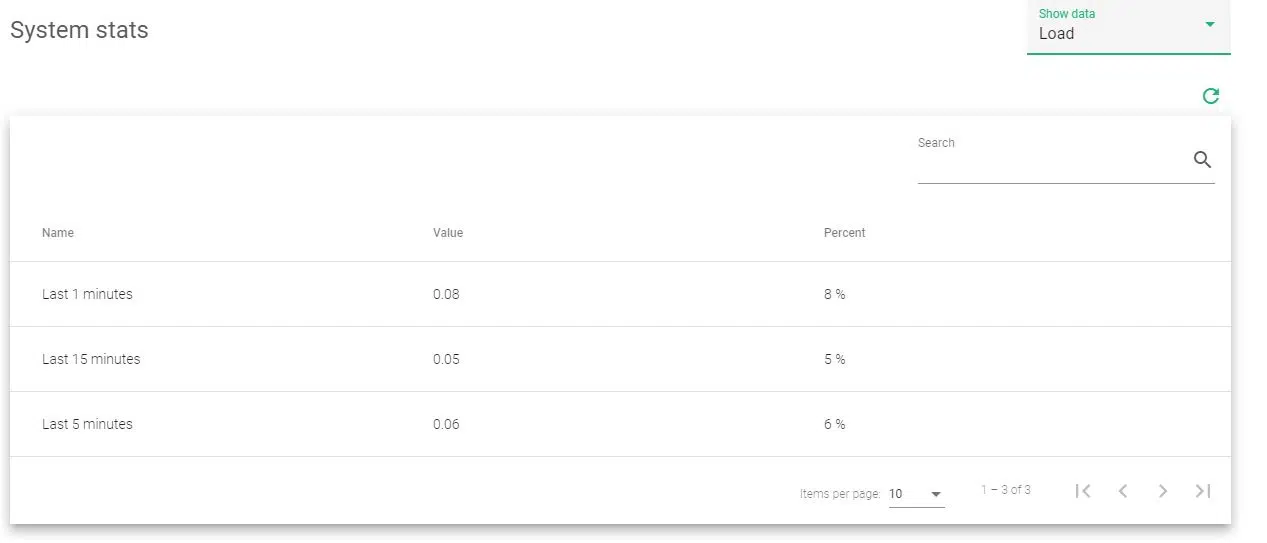This screenshot has width=1267, height=543.
Task: Go to first page of table
Action: click(x=1082, y=491)
